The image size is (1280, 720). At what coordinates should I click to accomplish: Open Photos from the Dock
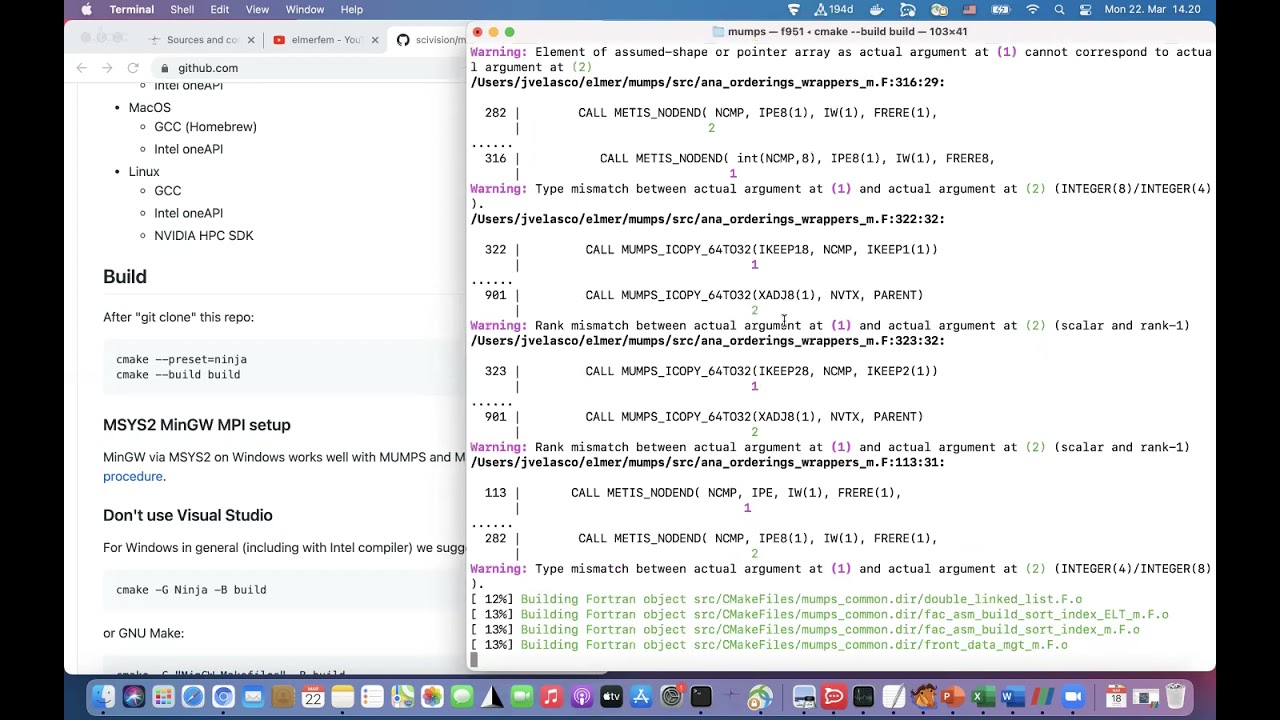coord(432,697)
